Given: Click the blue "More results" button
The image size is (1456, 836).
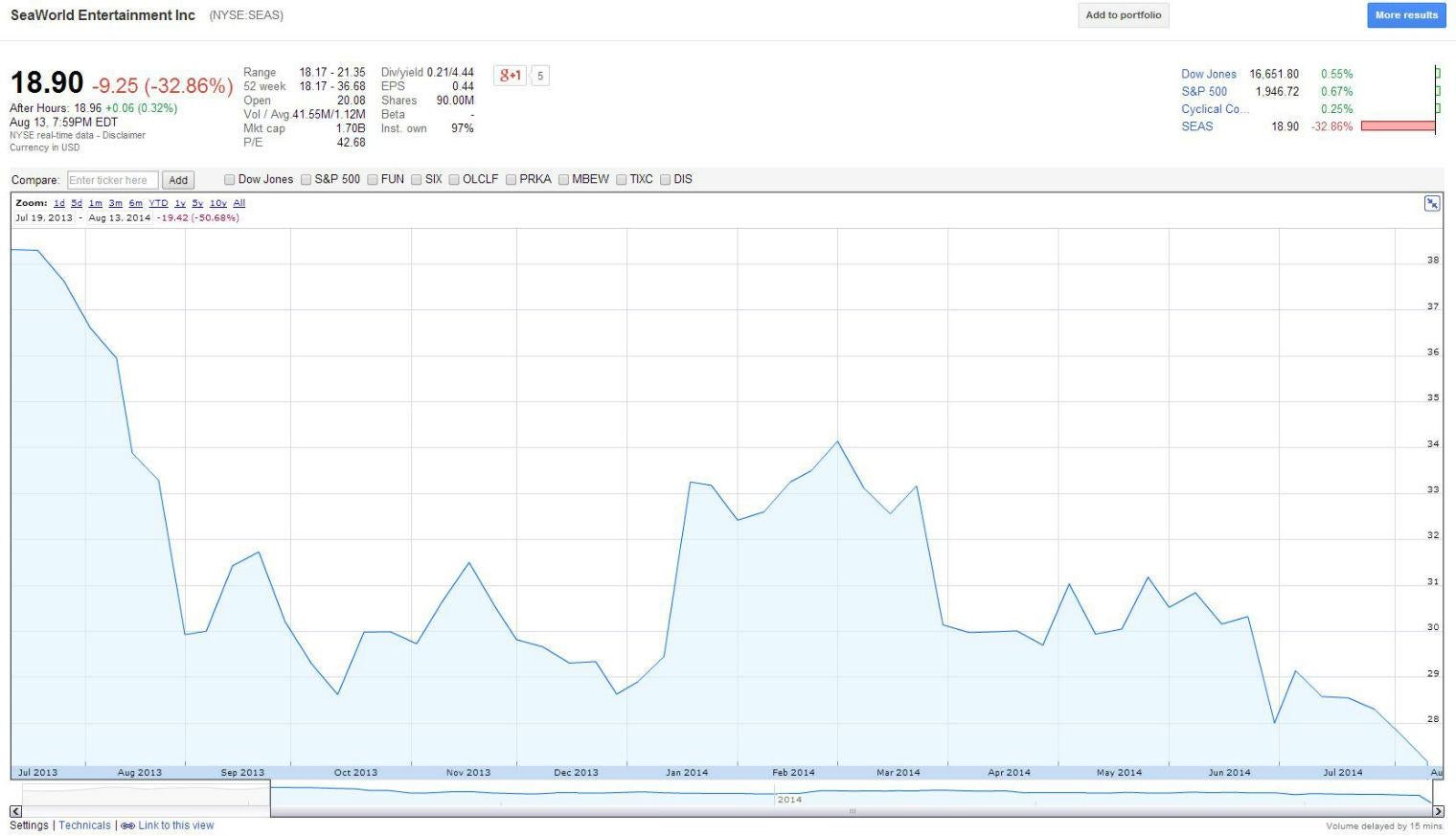Looking at the screenshot, I should 1405,14.
